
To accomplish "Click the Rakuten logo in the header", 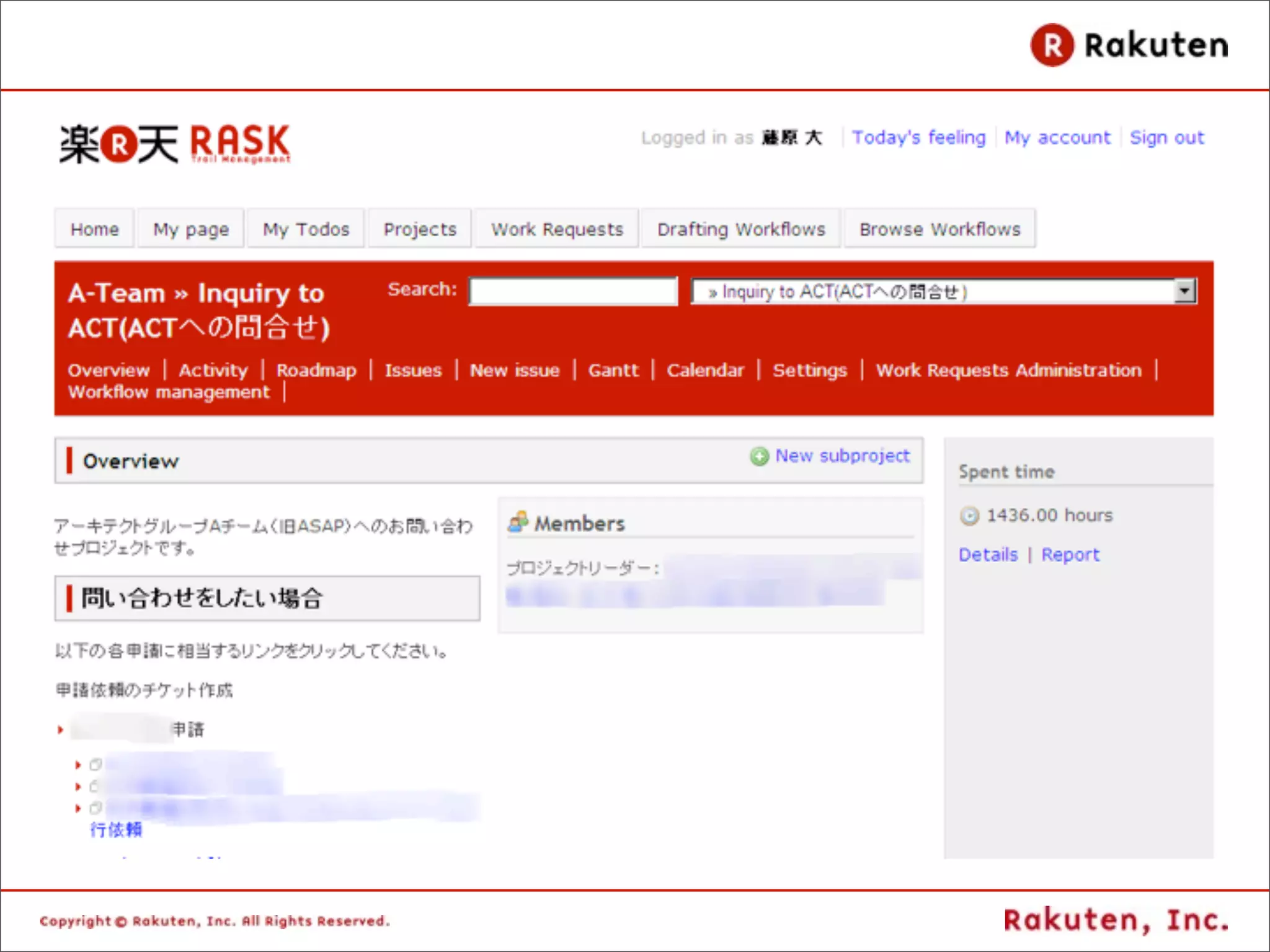I will pos(1129,45).
